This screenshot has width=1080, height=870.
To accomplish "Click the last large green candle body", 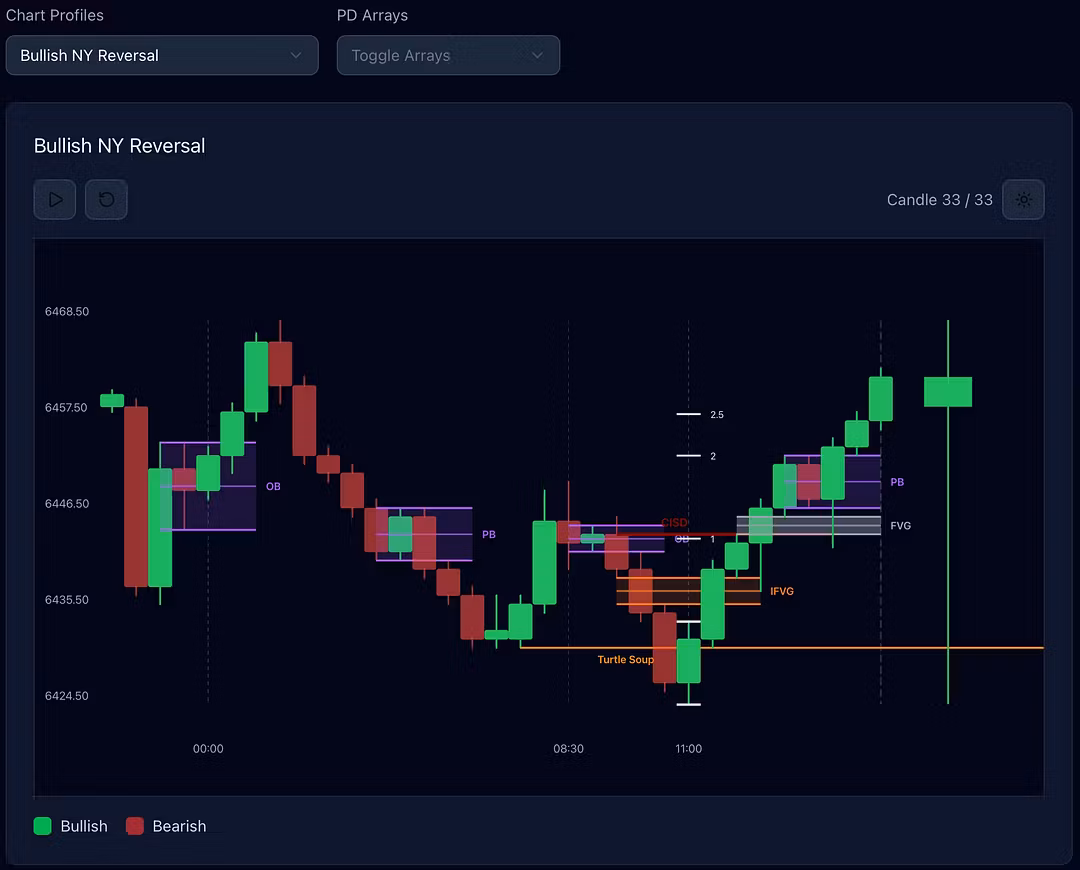I will (x=947, y=392).
